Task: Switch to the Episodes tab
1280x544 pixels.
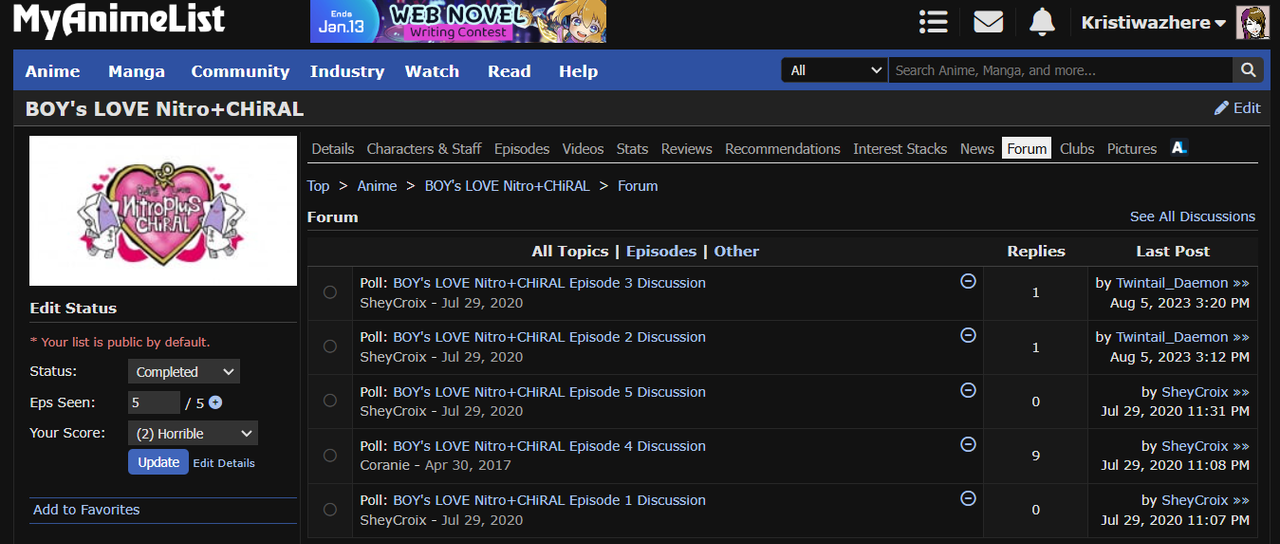Action: tap(522, 148)
